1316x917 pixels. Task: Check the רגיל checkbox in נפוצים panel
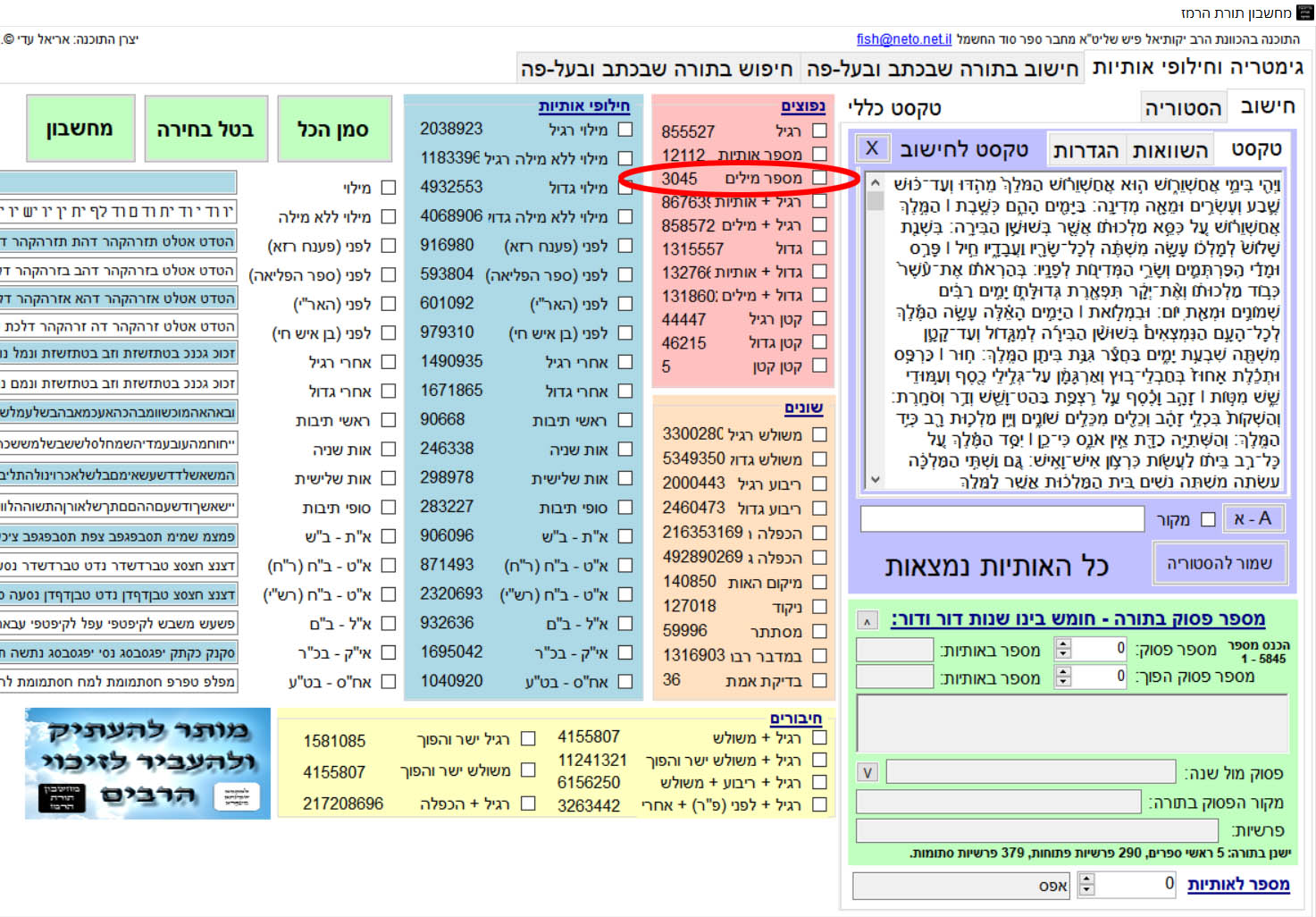point(819,130)
